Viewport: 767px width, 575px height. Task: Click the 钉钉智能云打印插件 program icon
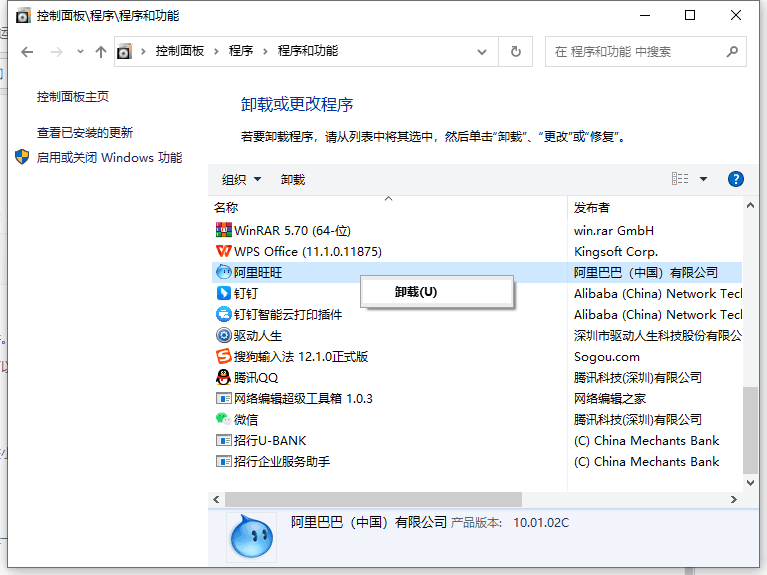point(224,314)
